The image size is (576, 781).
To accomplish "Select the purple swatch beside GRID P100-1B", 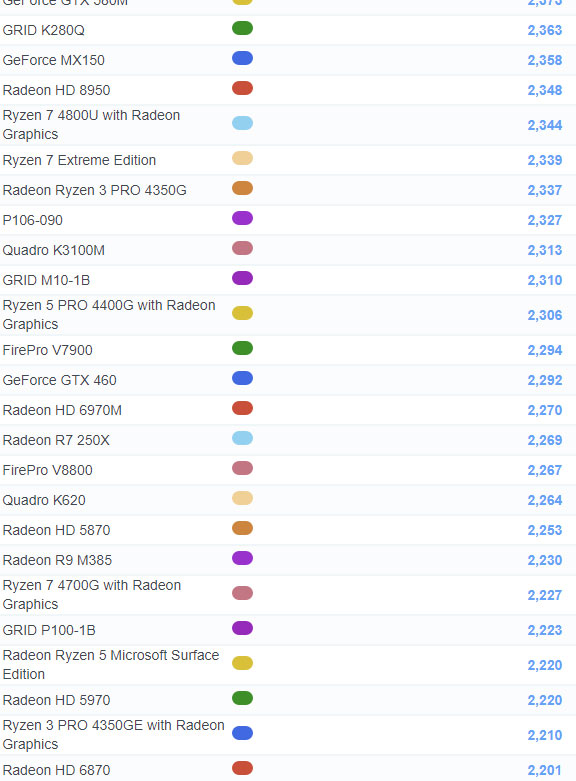I will (x=242, y=628).
